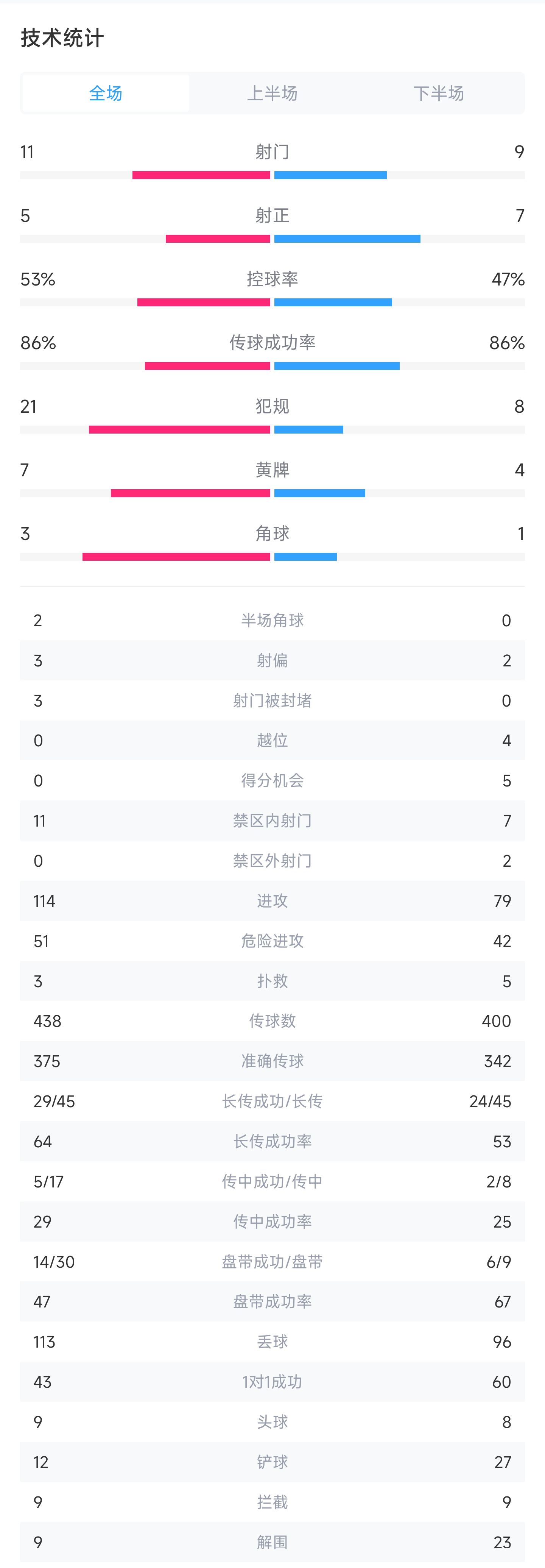Click the 危险进攻 row label
Viewport: 545px width, 1568px height.
coord(272,941)
